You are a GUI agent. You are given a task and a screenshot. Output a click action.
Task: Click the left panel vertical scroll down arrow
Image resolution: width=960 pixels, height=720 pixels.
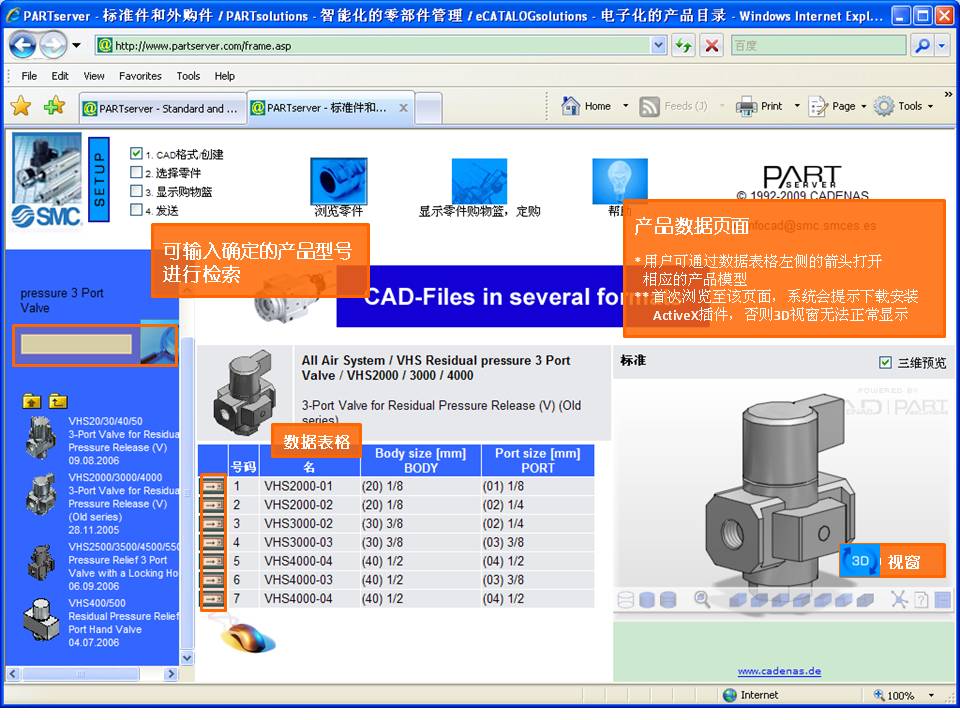(x=187, y=658)
